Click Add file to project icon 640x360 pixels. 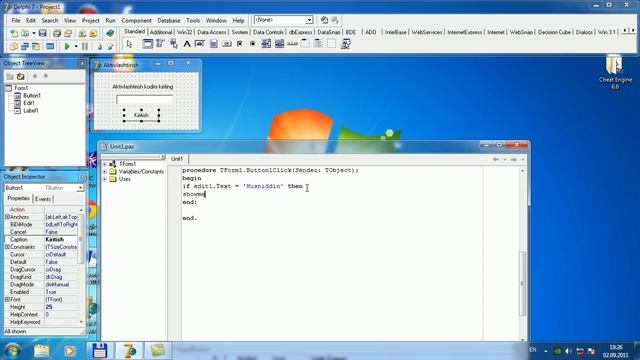point(82,33)
